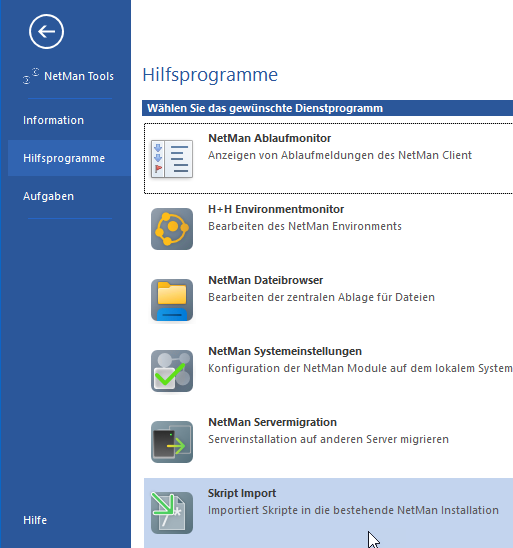Click the NetMan Ablaufmonitor icon
This screenshot has height=548, width=513.
[x=172, y=159]
